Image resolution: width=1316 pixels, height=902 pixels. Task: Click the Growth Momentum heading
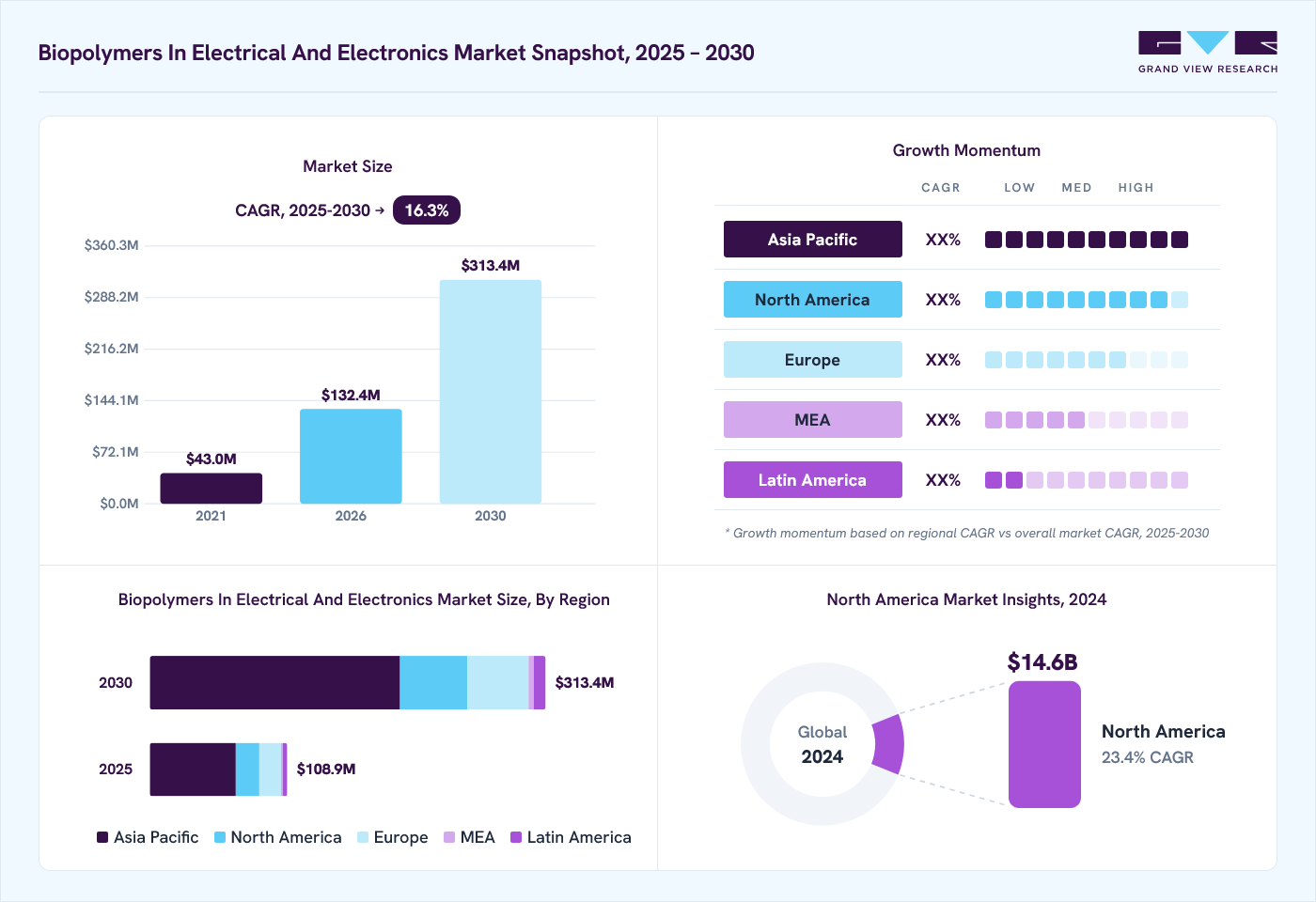pos(966,150)
